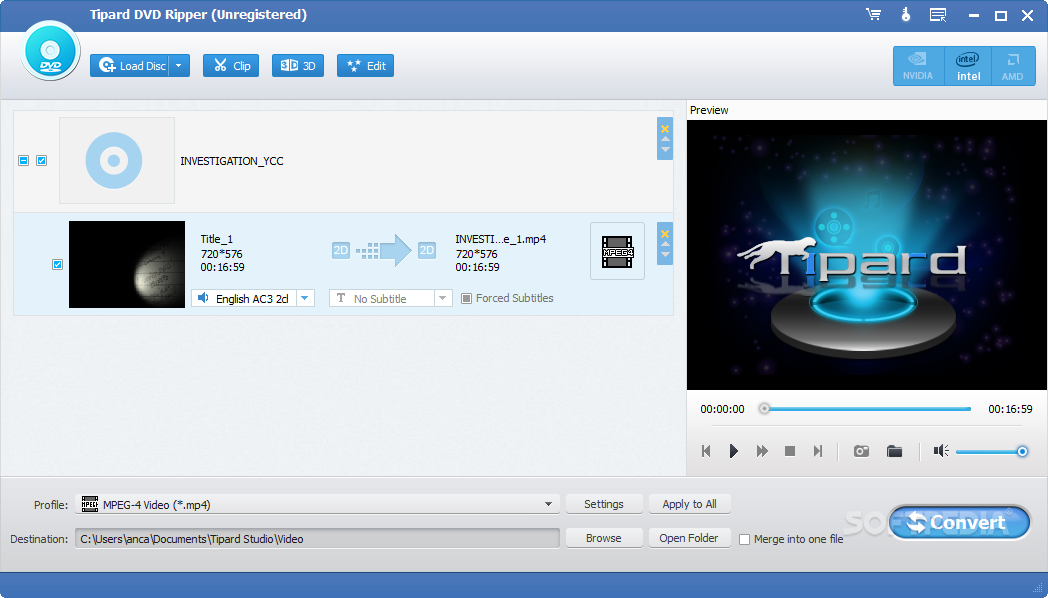Screen dimensions: 1048x598
Task: Fast forward the preview
Action: point(762,451)
